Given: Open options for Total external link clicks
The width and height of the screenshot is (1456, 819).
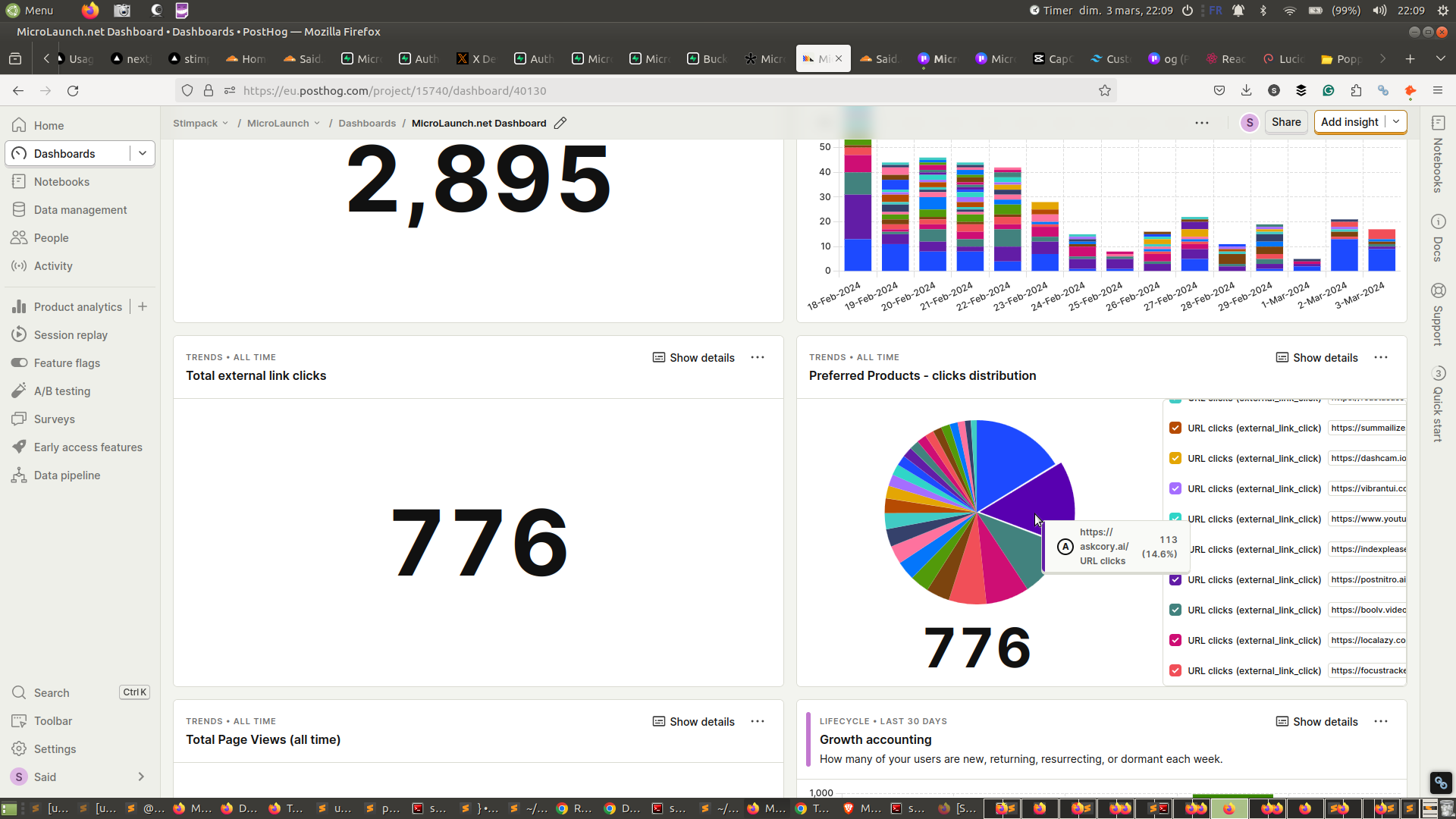Looking at the screenshot, I should pos(758,357).
